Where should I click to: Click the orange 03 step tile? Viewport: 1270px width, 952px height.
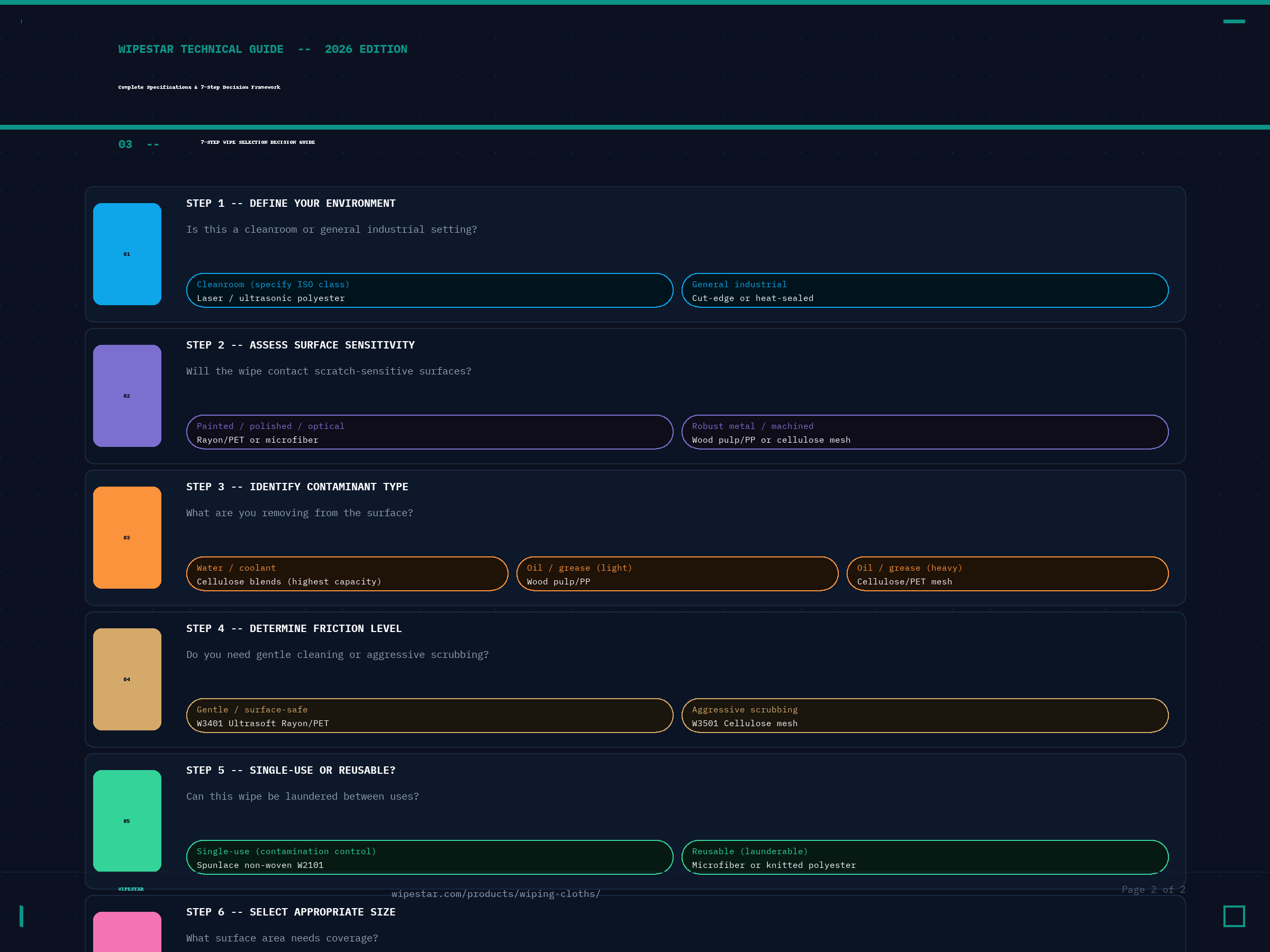(127, 537)
